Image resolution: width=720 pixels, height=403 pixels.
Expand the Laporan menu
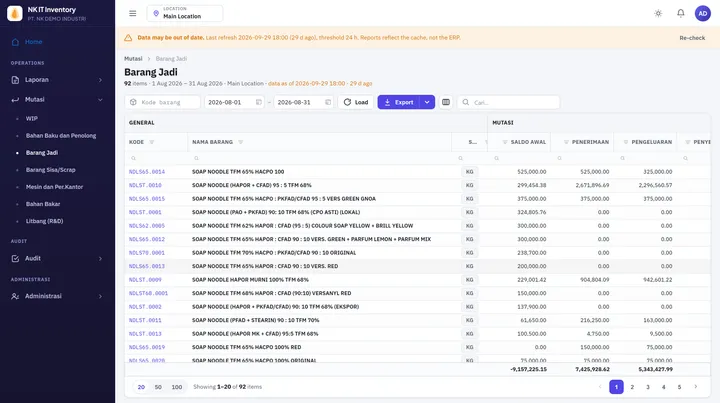[57, 80]
